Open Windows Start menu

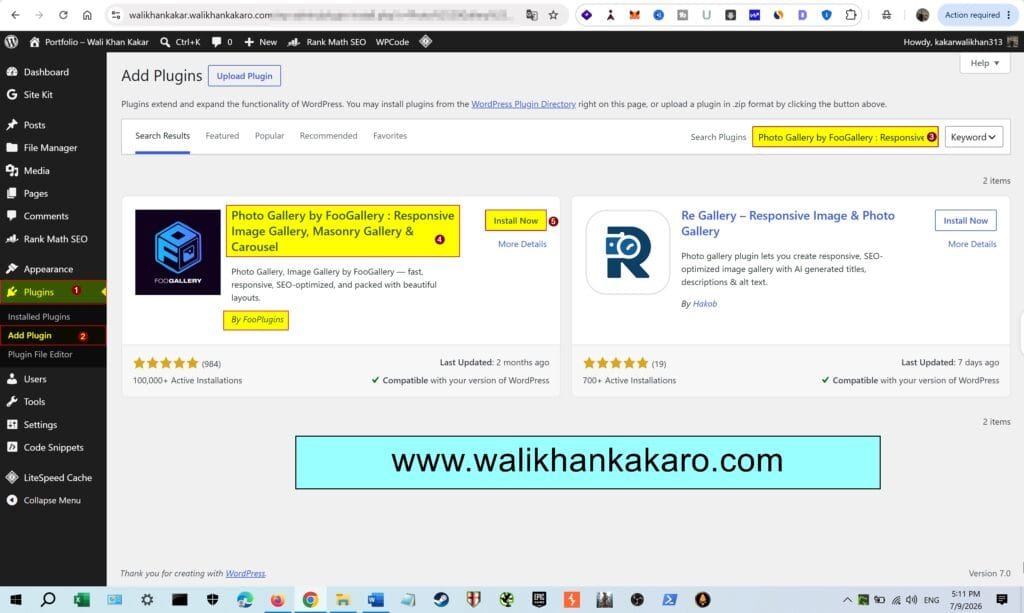(x=16, y=599)
